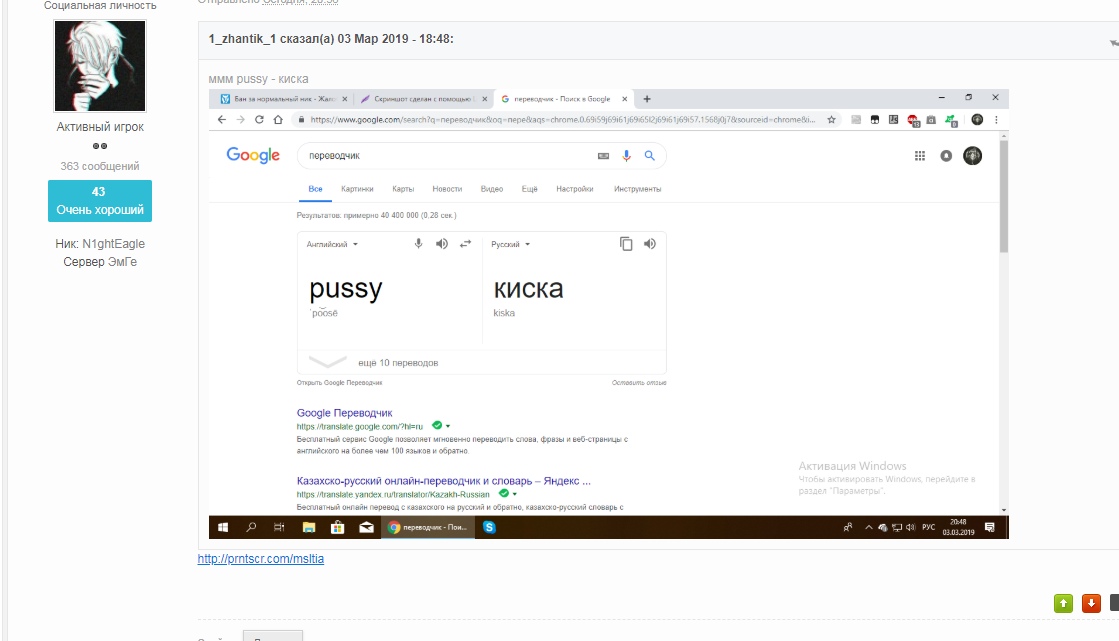Expand 'еще 10 переводов' chevron
1119x641 pixels.
(328, 362)
